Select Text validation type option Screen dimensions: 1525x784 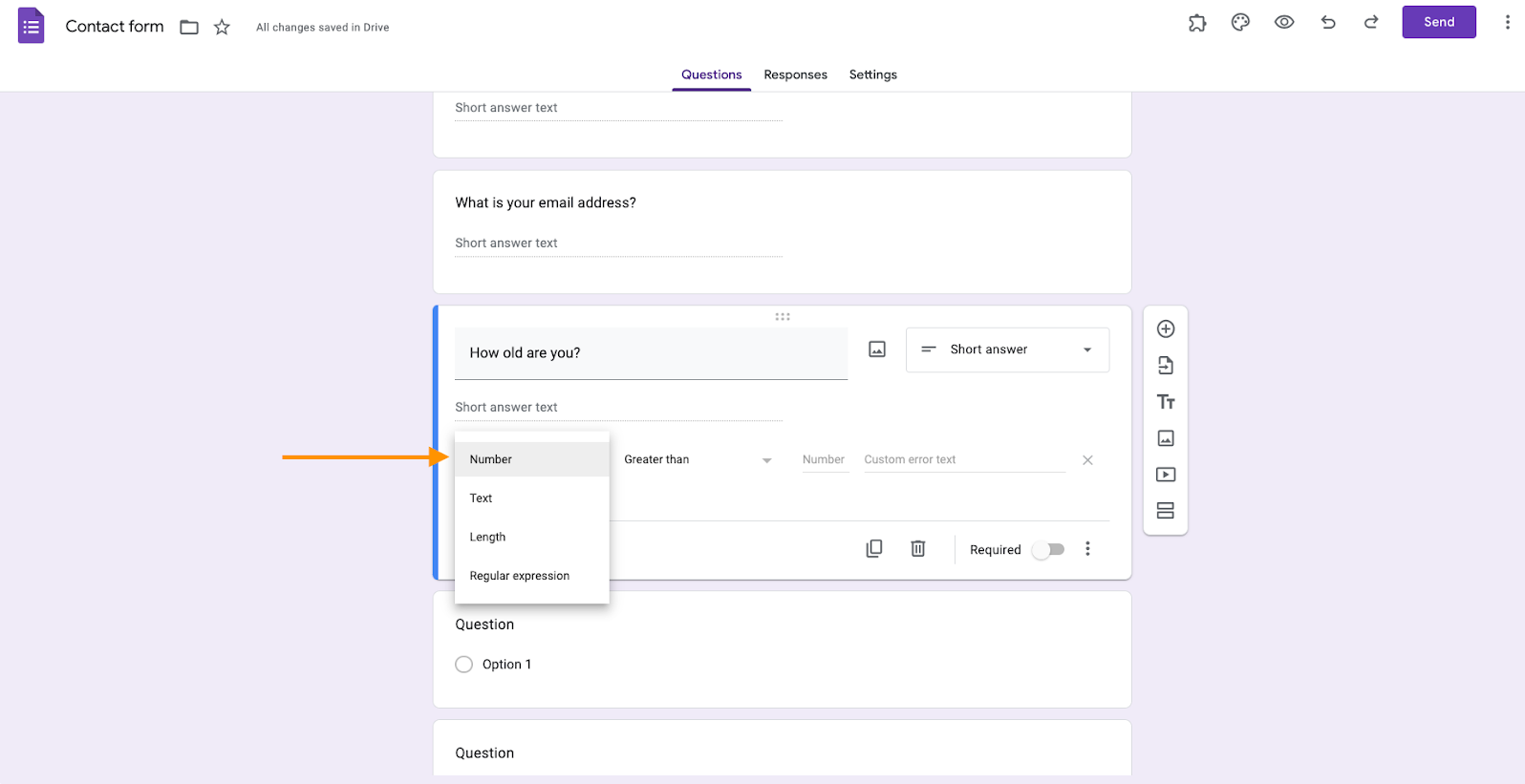[482, 498]
